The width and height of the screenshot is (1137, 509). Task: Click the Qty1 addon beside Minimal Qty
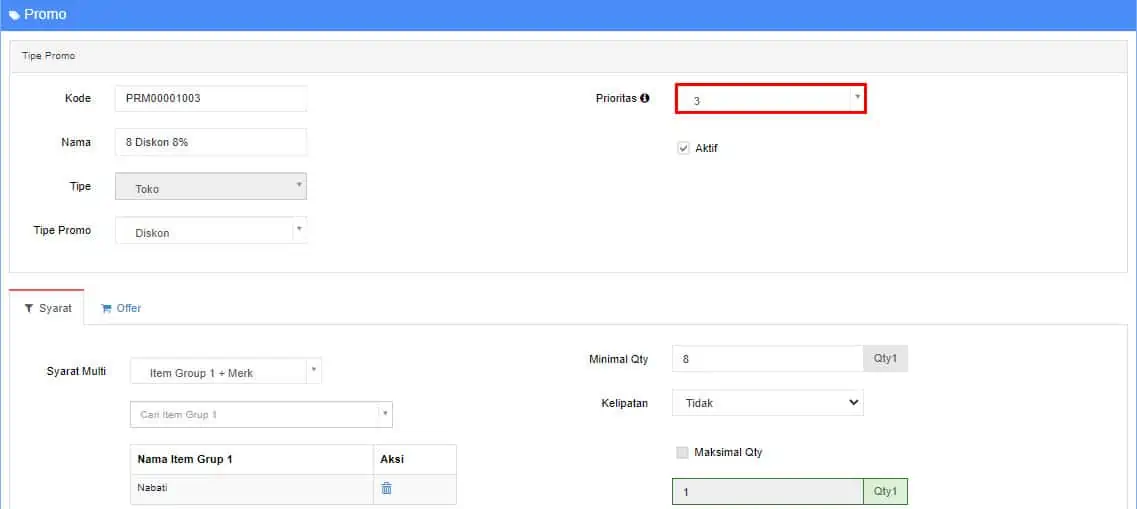885,358
